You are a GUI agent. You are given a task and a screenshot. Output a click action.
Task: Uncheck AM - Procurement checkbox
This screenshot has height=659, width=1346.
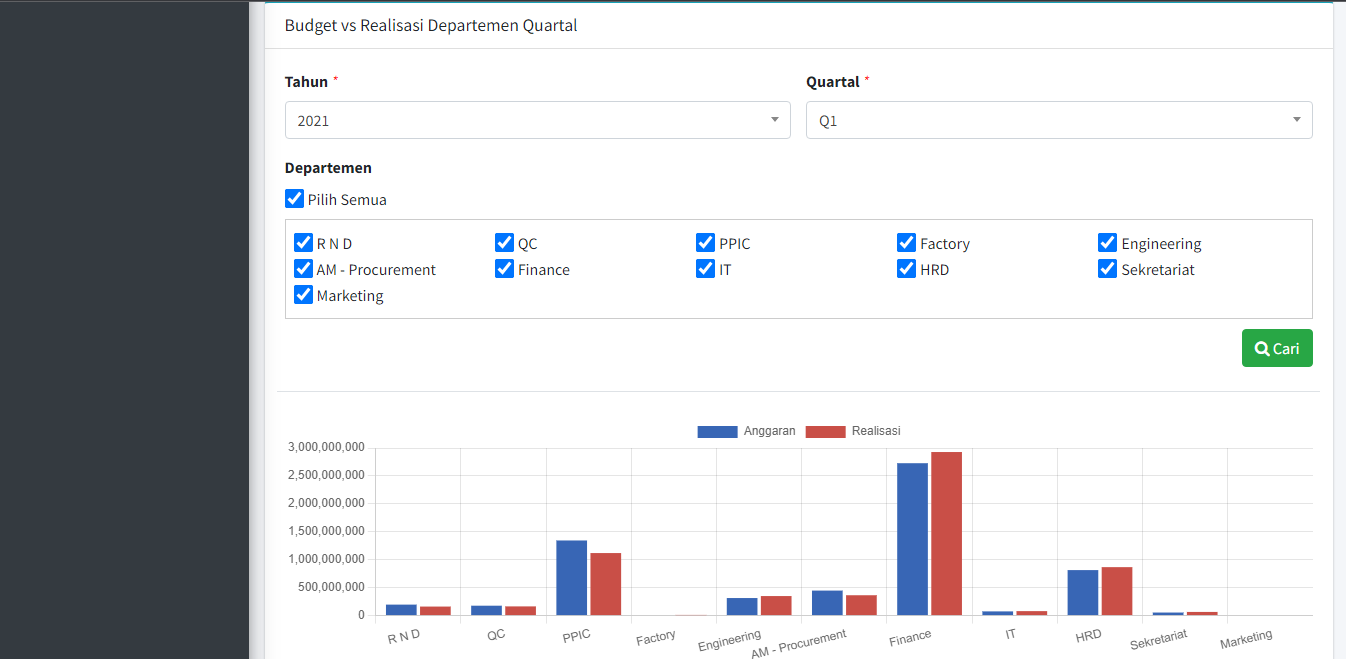tap(303, 269)
